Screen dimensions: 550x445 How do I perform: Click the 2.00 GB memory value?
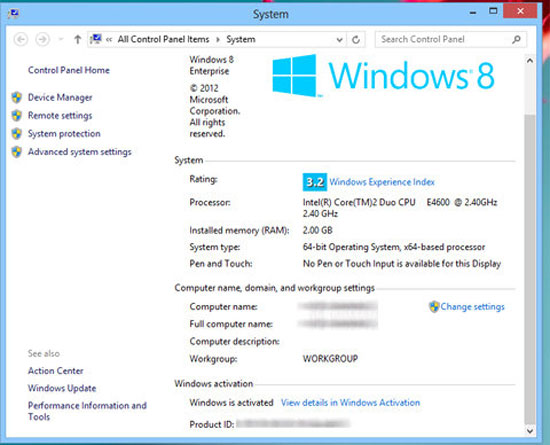coord(317,230)
